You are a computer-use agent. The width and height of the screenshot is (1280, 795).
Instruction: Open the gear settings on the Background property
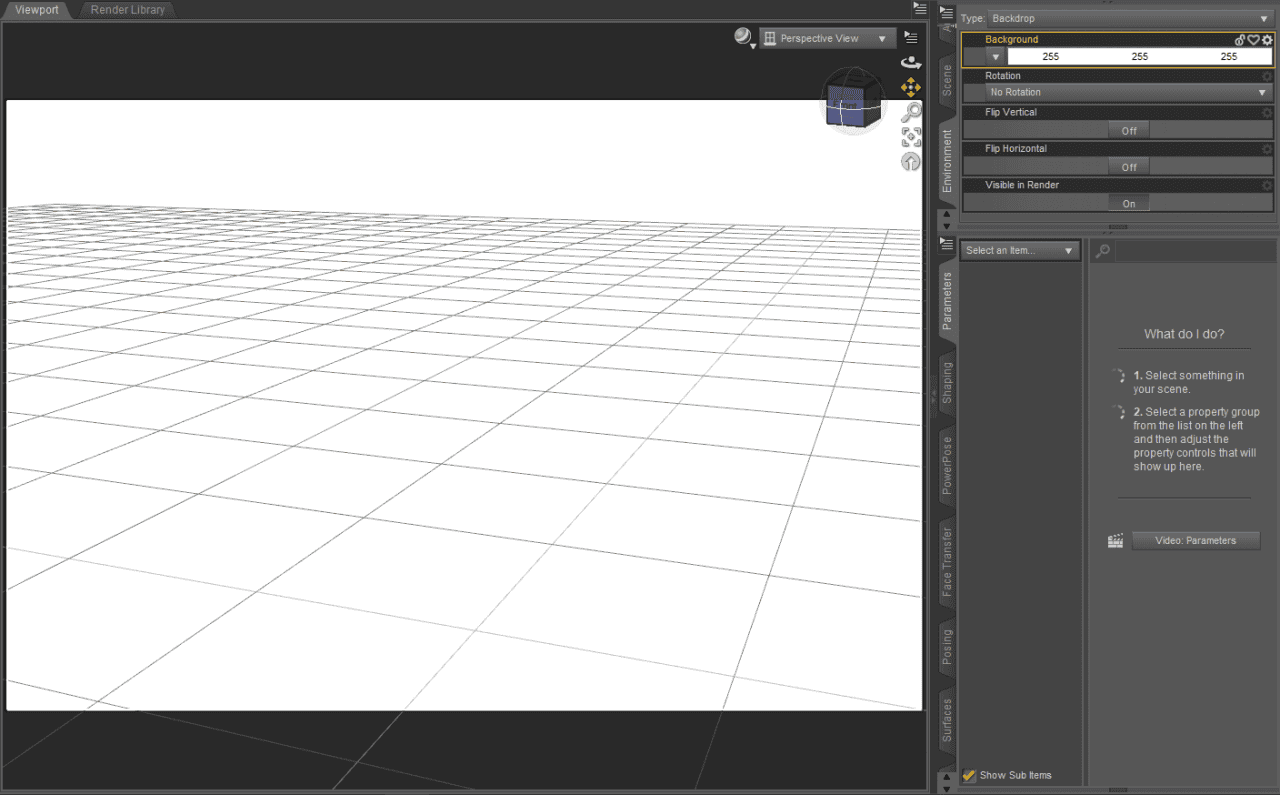click(x=1267, y=40)
